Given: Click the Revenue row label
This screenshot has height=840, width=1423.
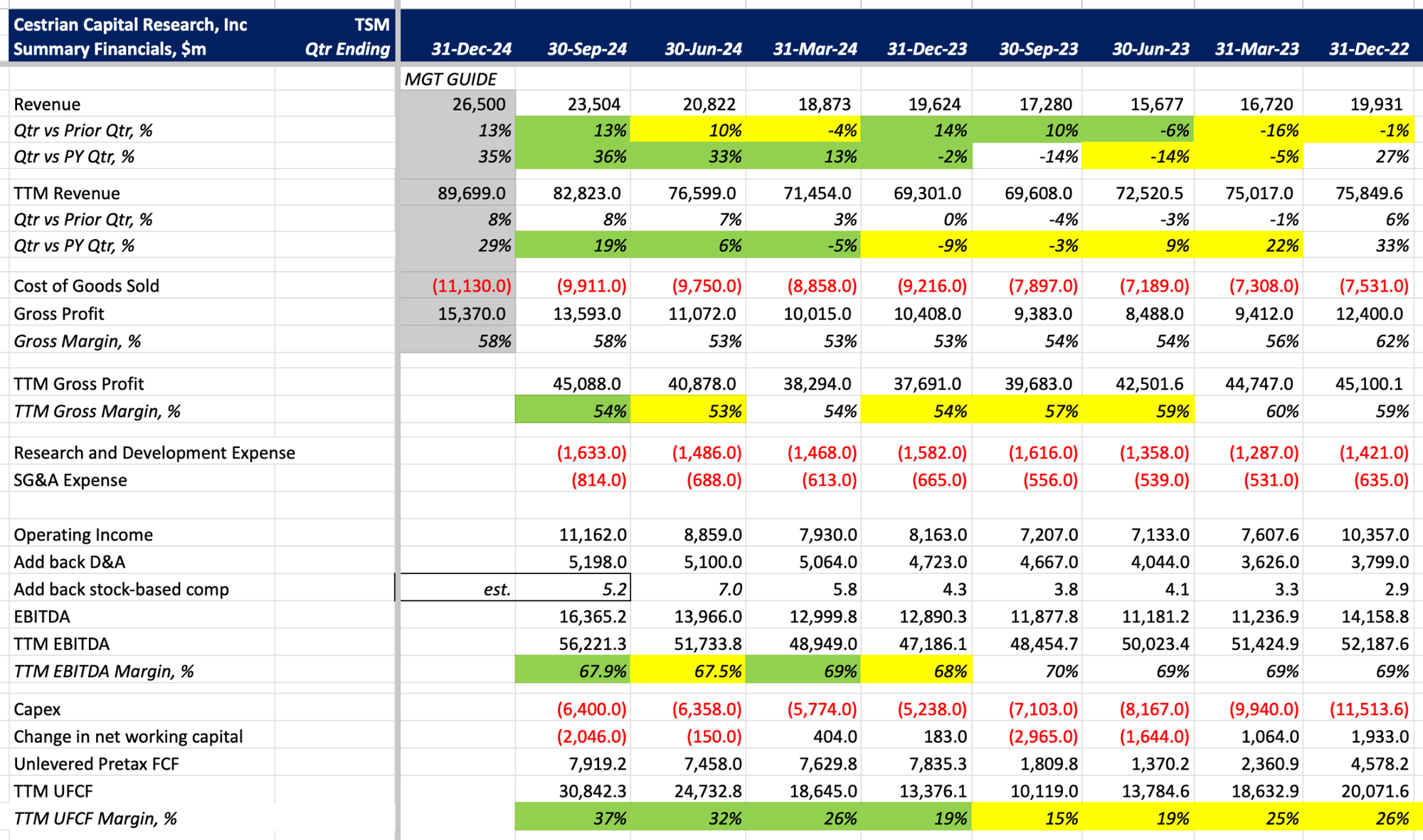Looking at the screenshot, I should coord(47,105).
